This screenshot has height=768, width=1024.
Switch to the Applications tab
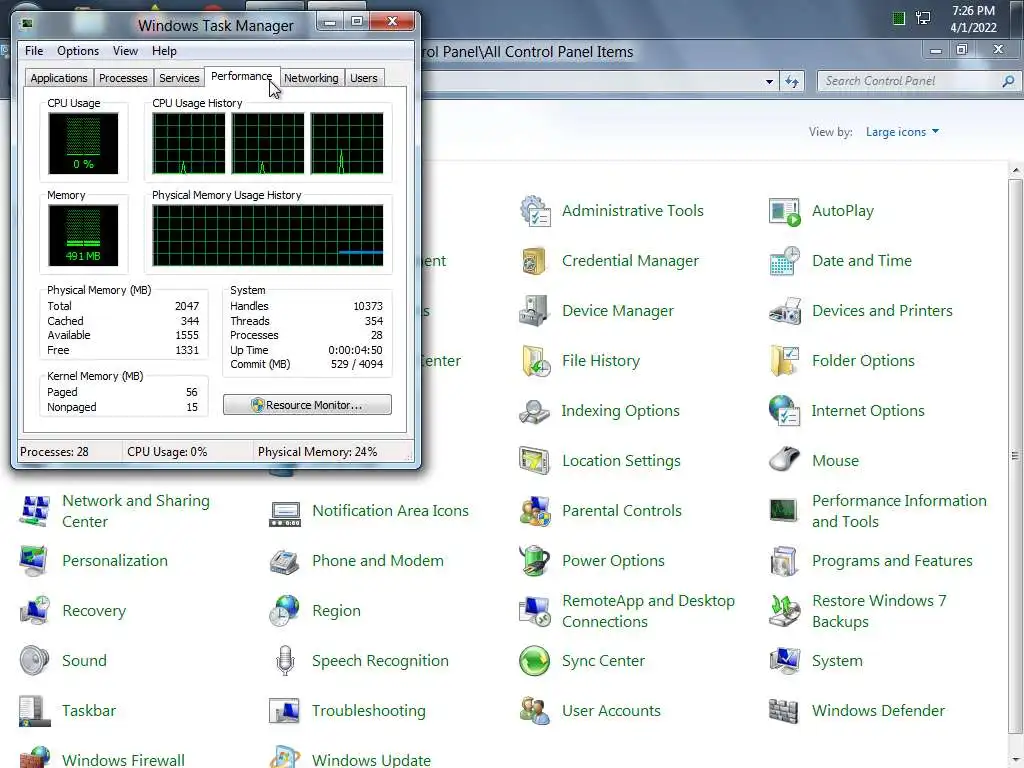point(59,78)
